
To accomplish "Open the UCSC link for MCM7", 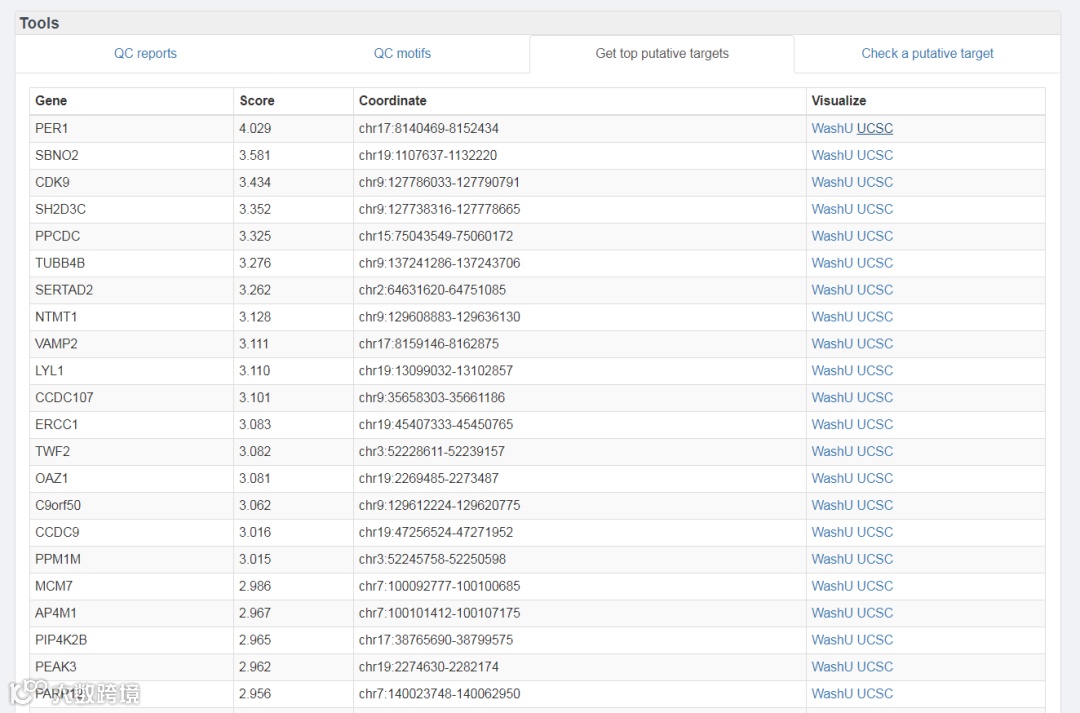I will pos(875,586).
